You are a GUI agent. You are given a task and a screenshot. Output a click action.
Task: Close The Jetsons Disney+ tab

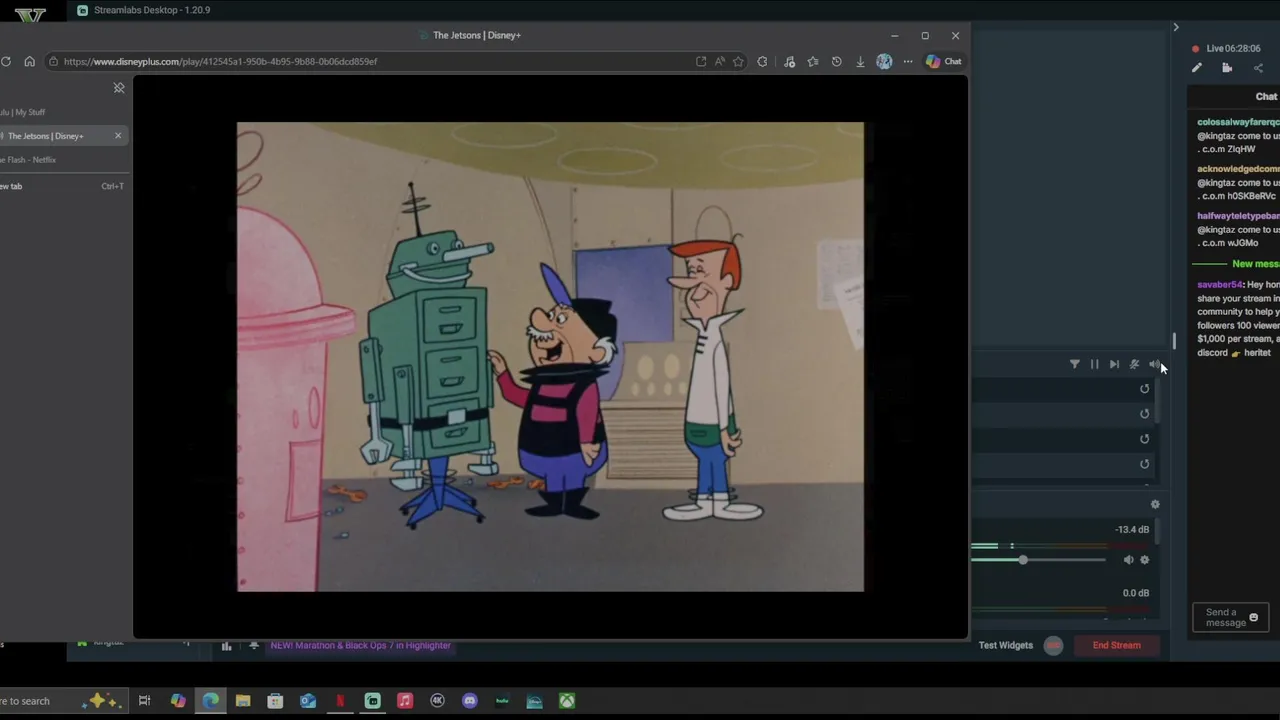(x=118, y=136)
